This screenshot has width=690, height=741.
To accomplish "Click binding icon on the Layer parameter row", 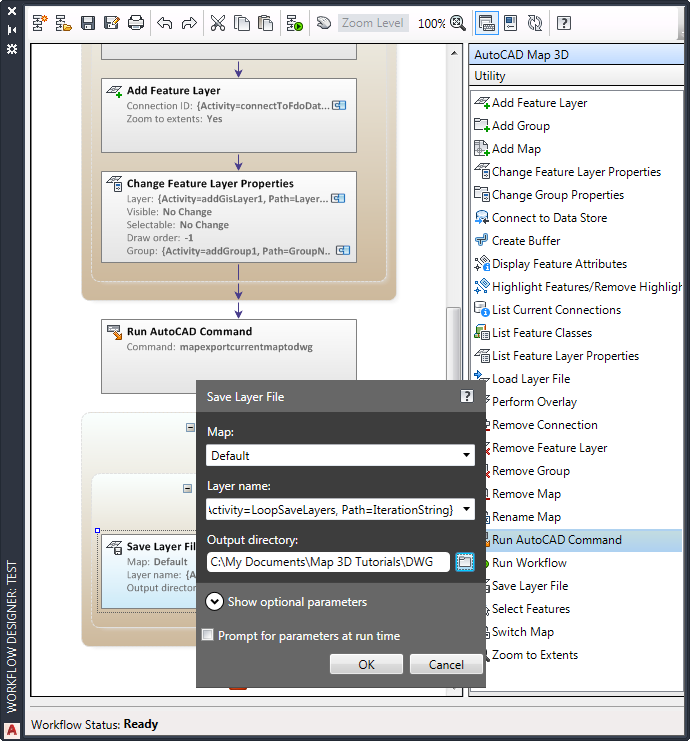I will pyautogui.click(x=338, y=198).
